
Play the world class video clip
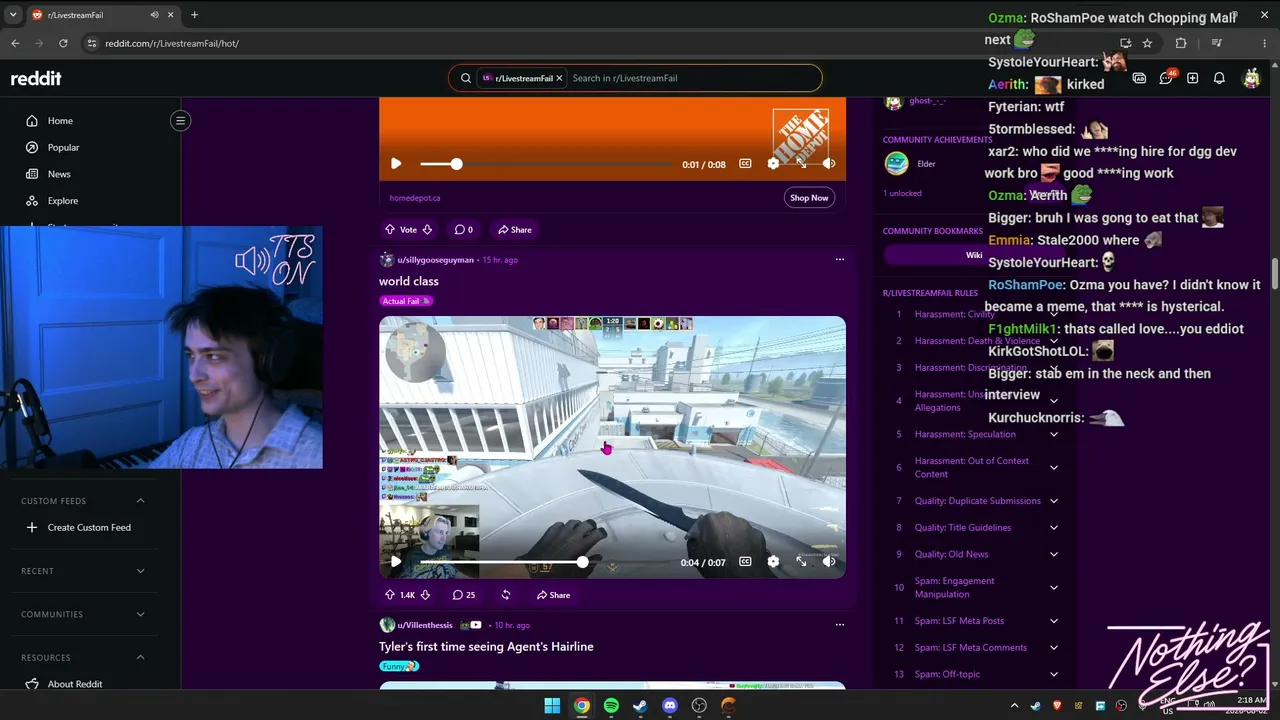(x=396, y=562)
